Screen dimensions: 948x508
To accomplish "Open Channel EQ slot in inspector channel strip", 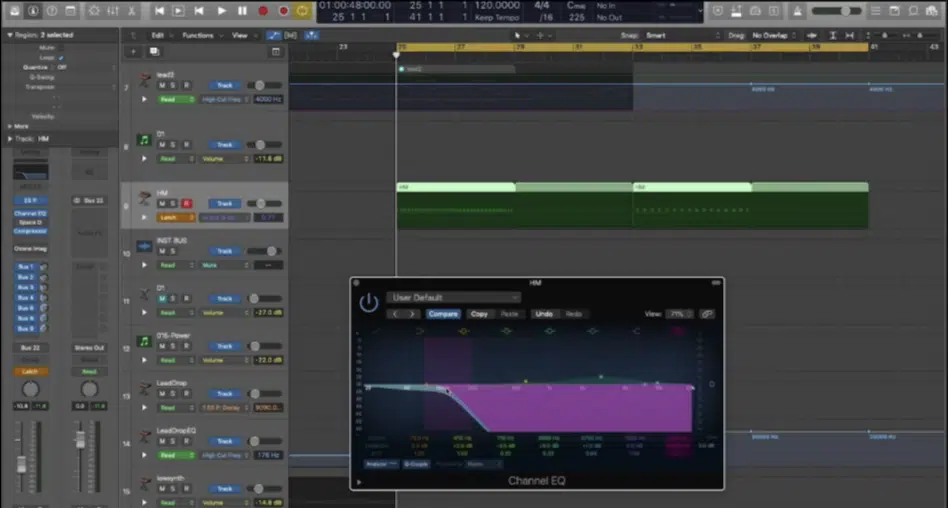I will (x=30, y=213).
